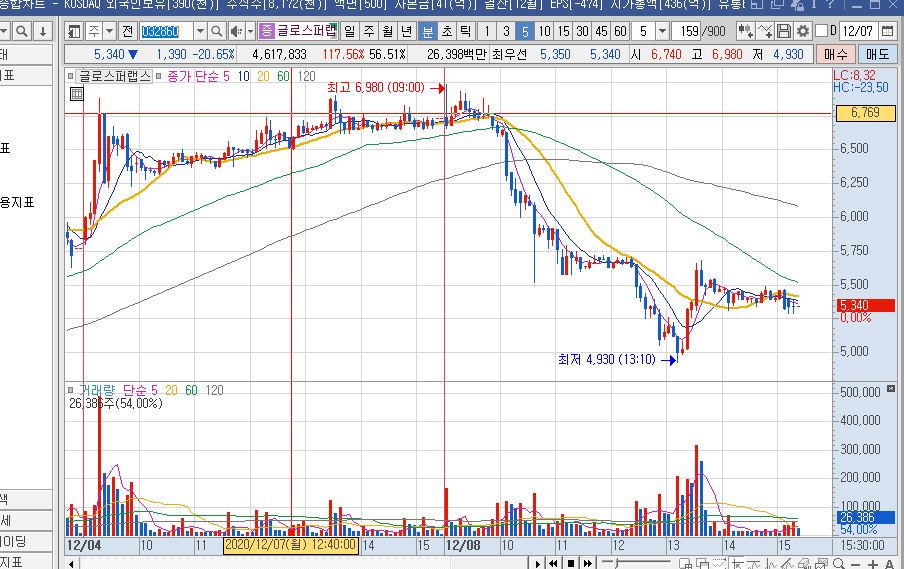Click the 최고 6,980 (09:00) high label
This screenshot has height=569, width=904.
375,88
